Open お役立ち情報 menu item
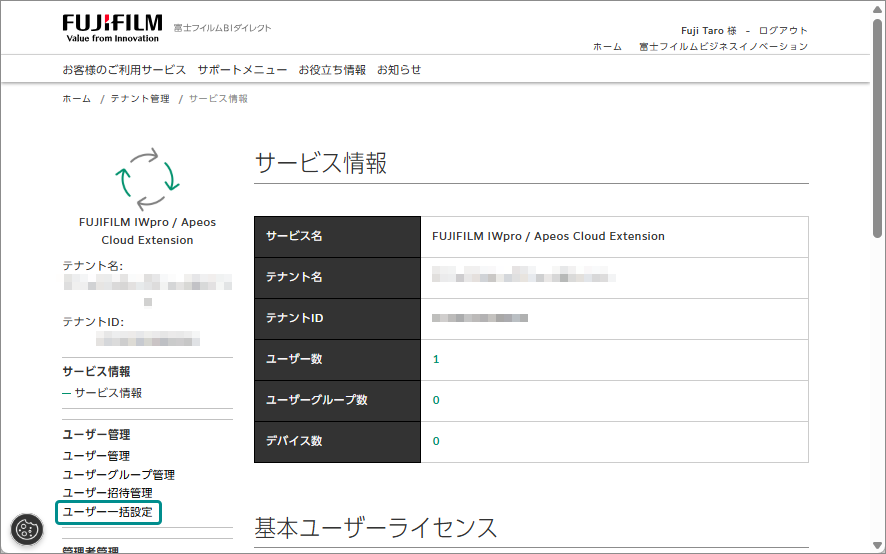The width and height of the screenshot is (886, 554). pyautogui.click(x=332, y=70)
